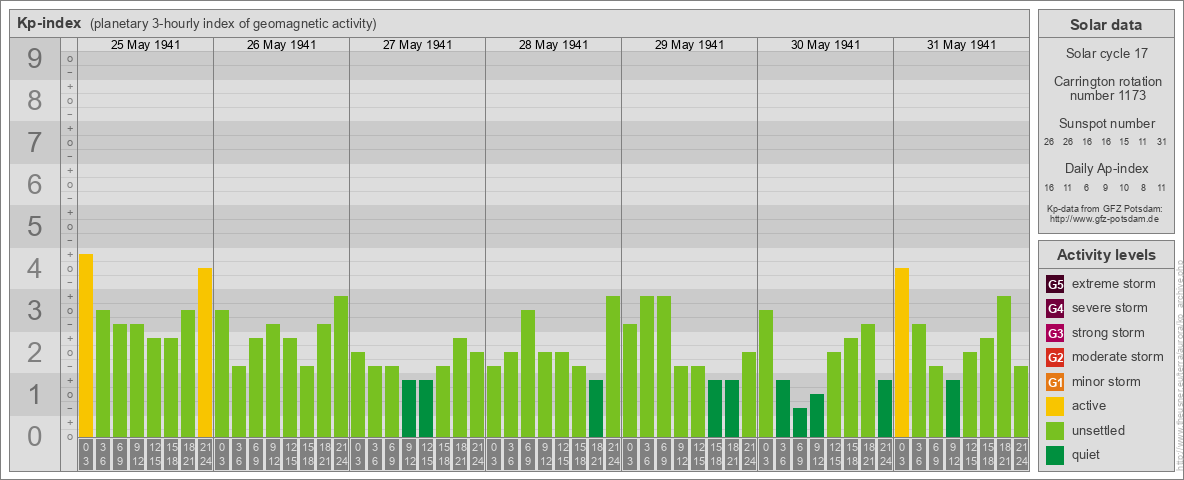Click the Daily Ap-index label
Image resolution: width=1184 pixels, height=480 pixels.
1106,168
